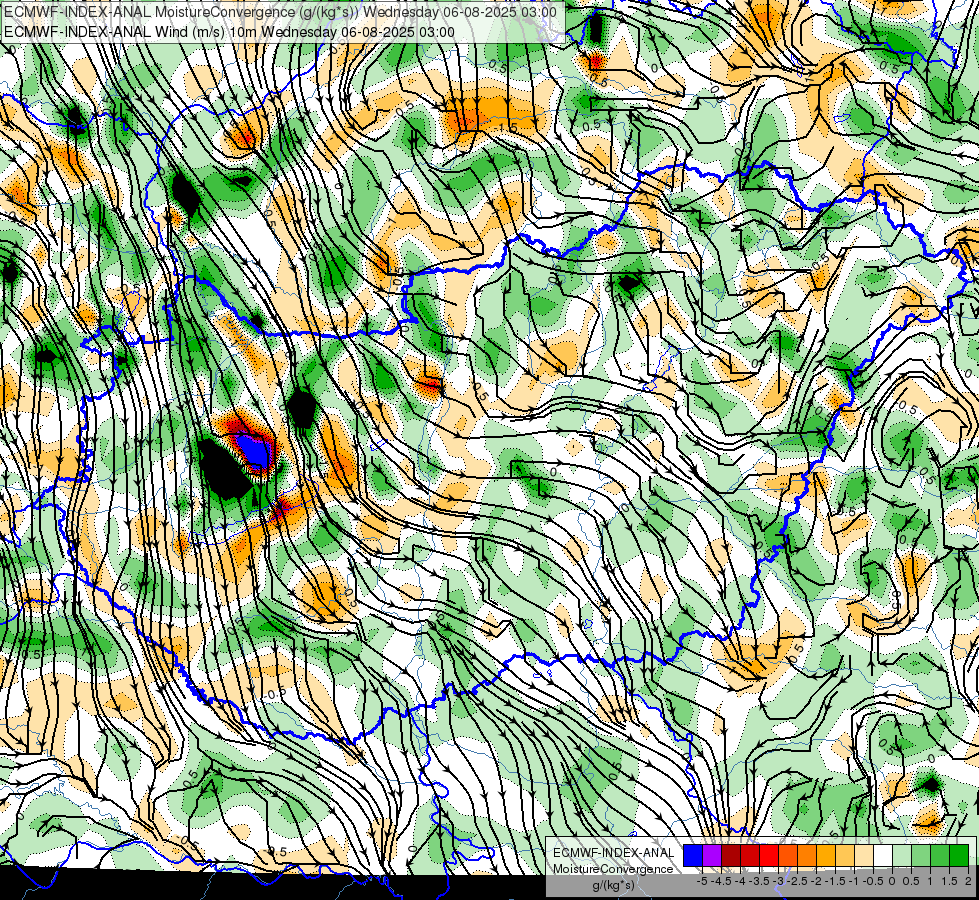Click the purple legend swatch at -5

click(712, 855)
